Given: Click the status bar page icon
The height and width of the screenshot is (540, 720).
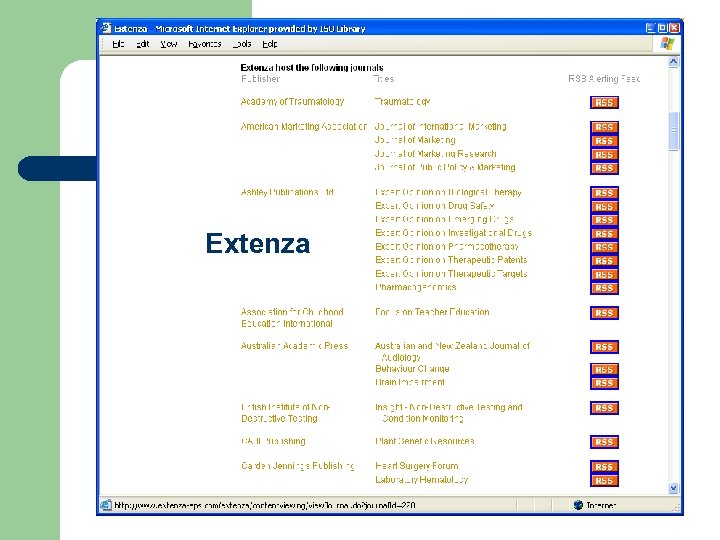Looking at the screenshot, I should tap(106, 505).
